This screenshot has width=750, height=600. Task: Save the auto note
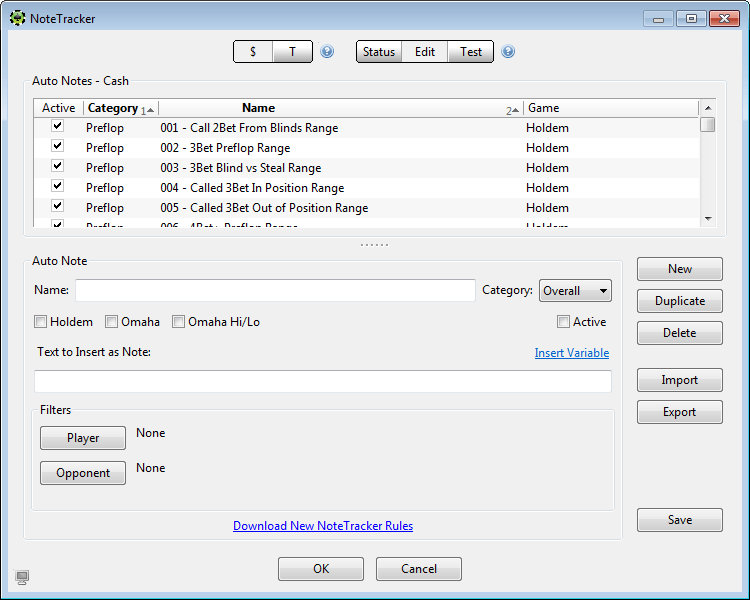(x=680, y=520)
